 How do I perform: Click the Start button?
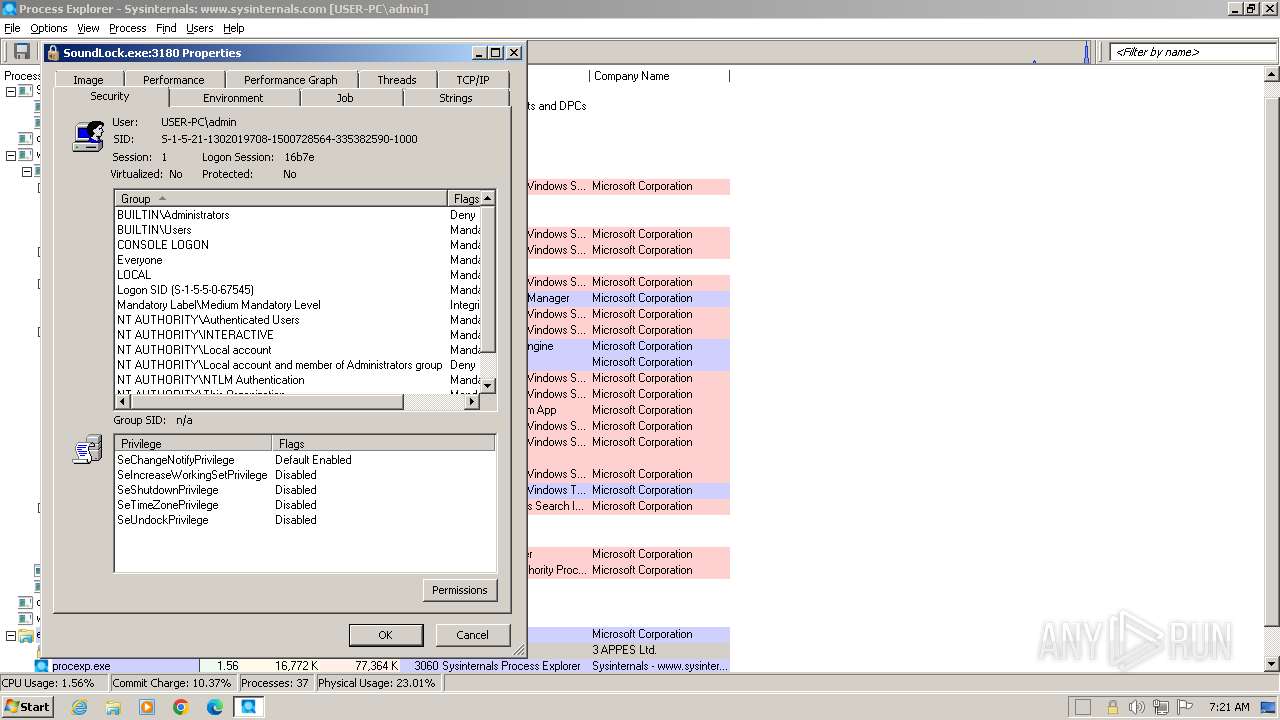click(27, 707)
